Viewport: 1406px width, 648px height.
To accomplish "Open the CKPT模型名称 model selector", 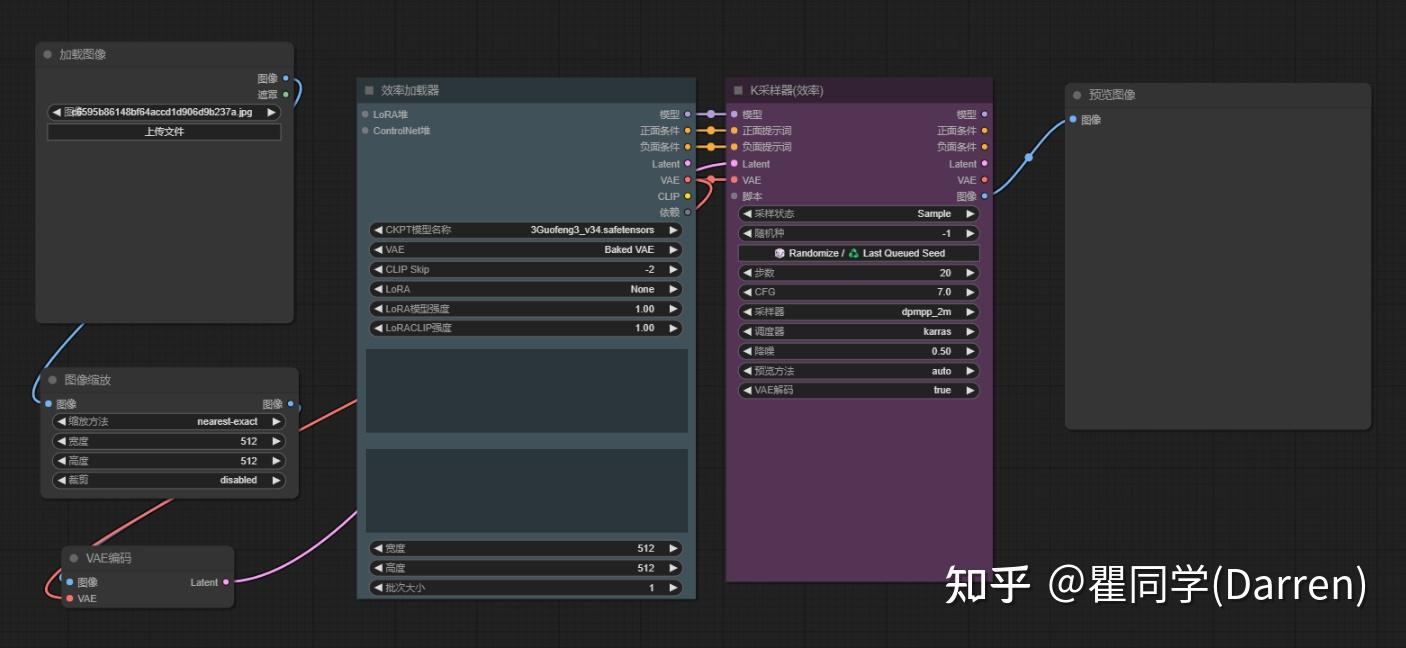I will 525,230.
